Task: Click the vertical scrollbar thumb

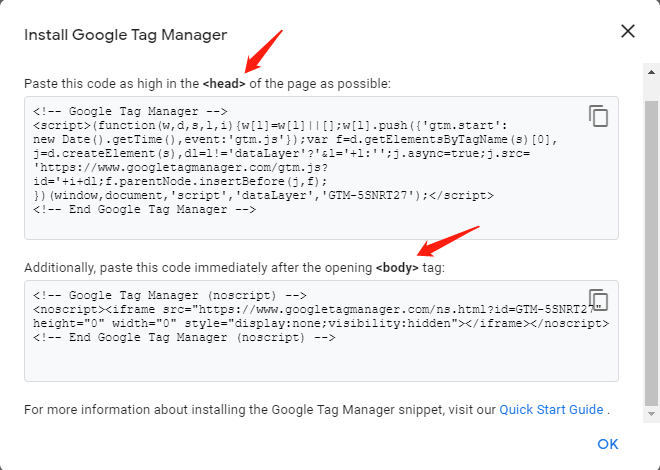Action: tap(651, 252)
